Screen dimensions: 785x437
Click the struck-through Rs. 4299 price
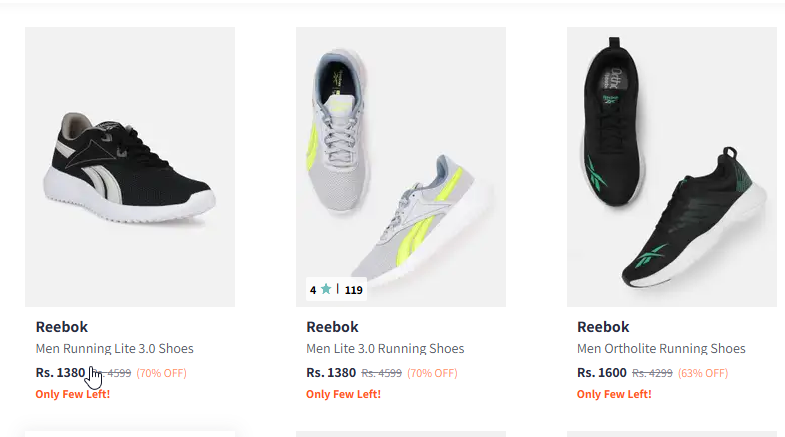(x=652, y=373)
